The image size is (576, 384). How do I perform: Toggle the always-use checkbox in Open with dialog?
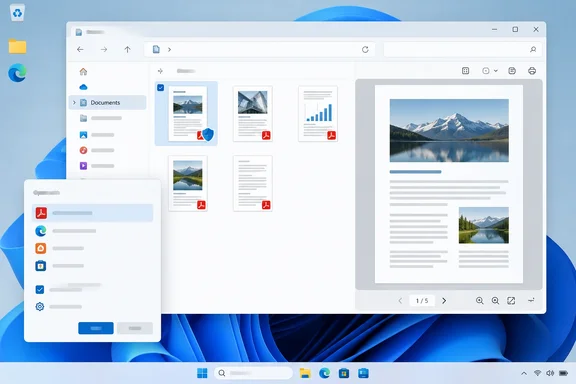(x=40, y=290)
